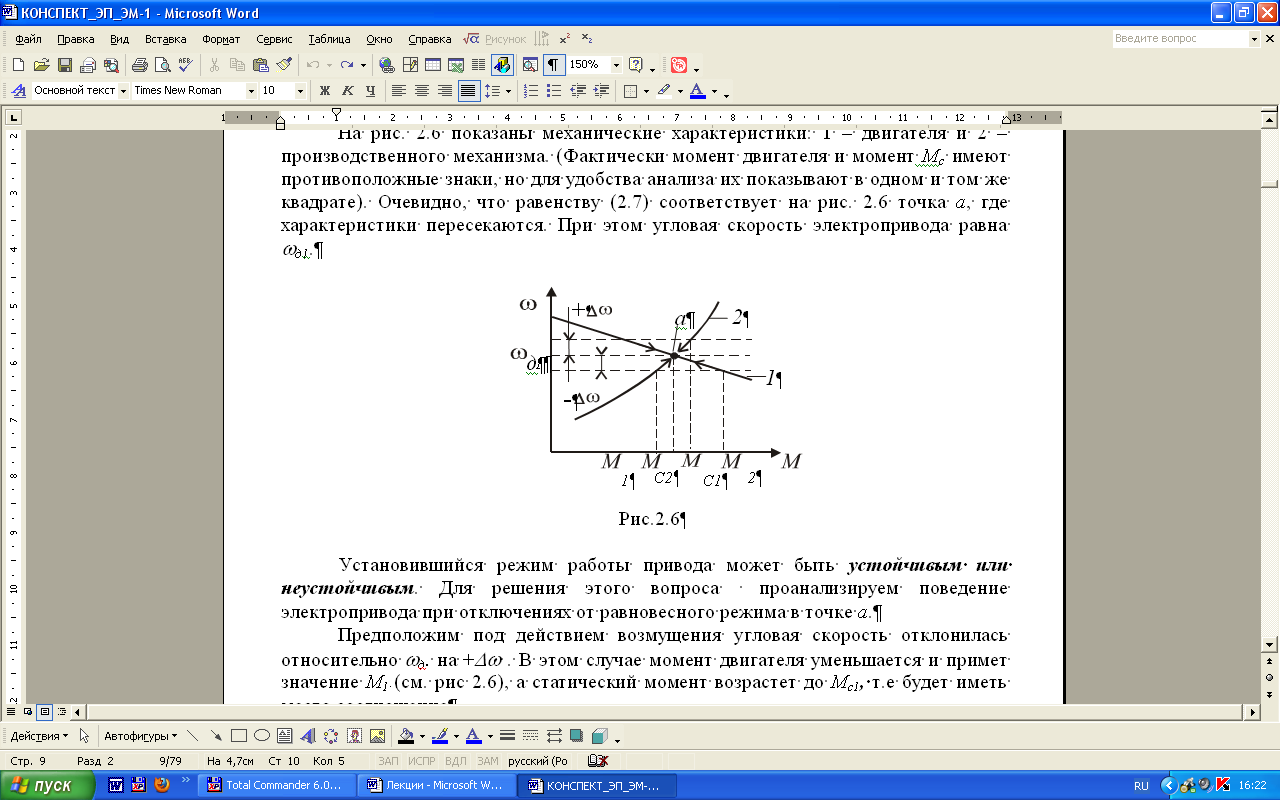The height and width of the screenshot is (800, 1280).
Task: Click the fill color bucket in the drawing toolbar
Action: click(406, 736)
